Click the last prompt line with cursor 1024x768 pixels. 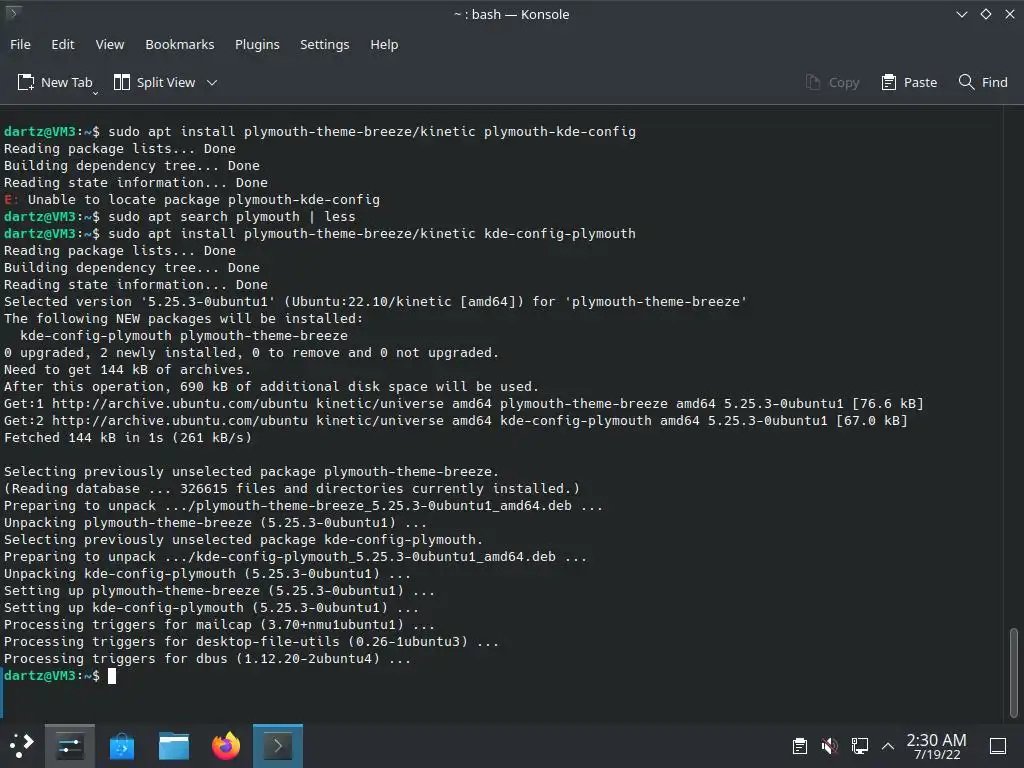(60, 676)
